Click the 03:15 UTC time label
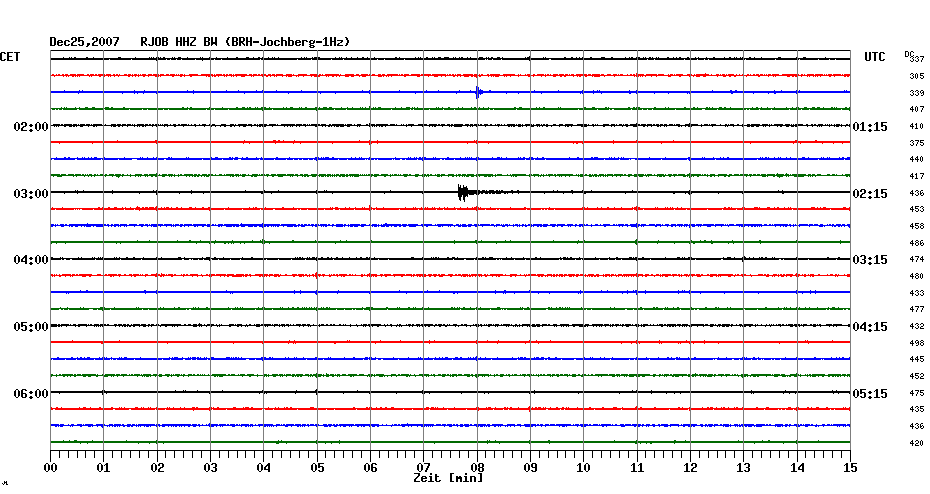The image size is (930, 494). point(870,260)
